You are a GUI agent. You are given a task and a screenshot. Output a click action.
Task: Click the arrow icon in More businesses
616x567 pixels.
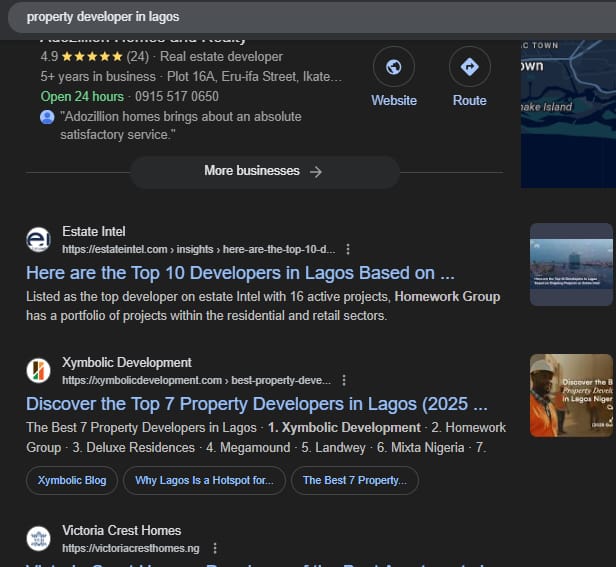point(315,172)
